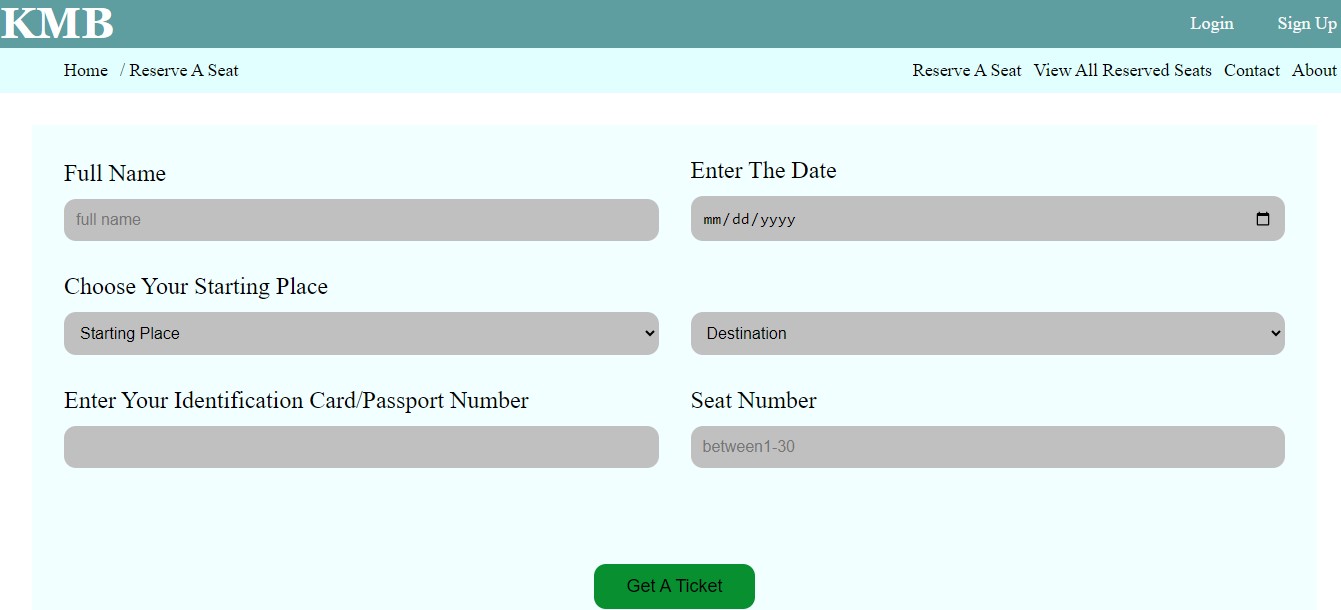
Task: Open the Starting Place dropdown
Action: click(360, 333)
